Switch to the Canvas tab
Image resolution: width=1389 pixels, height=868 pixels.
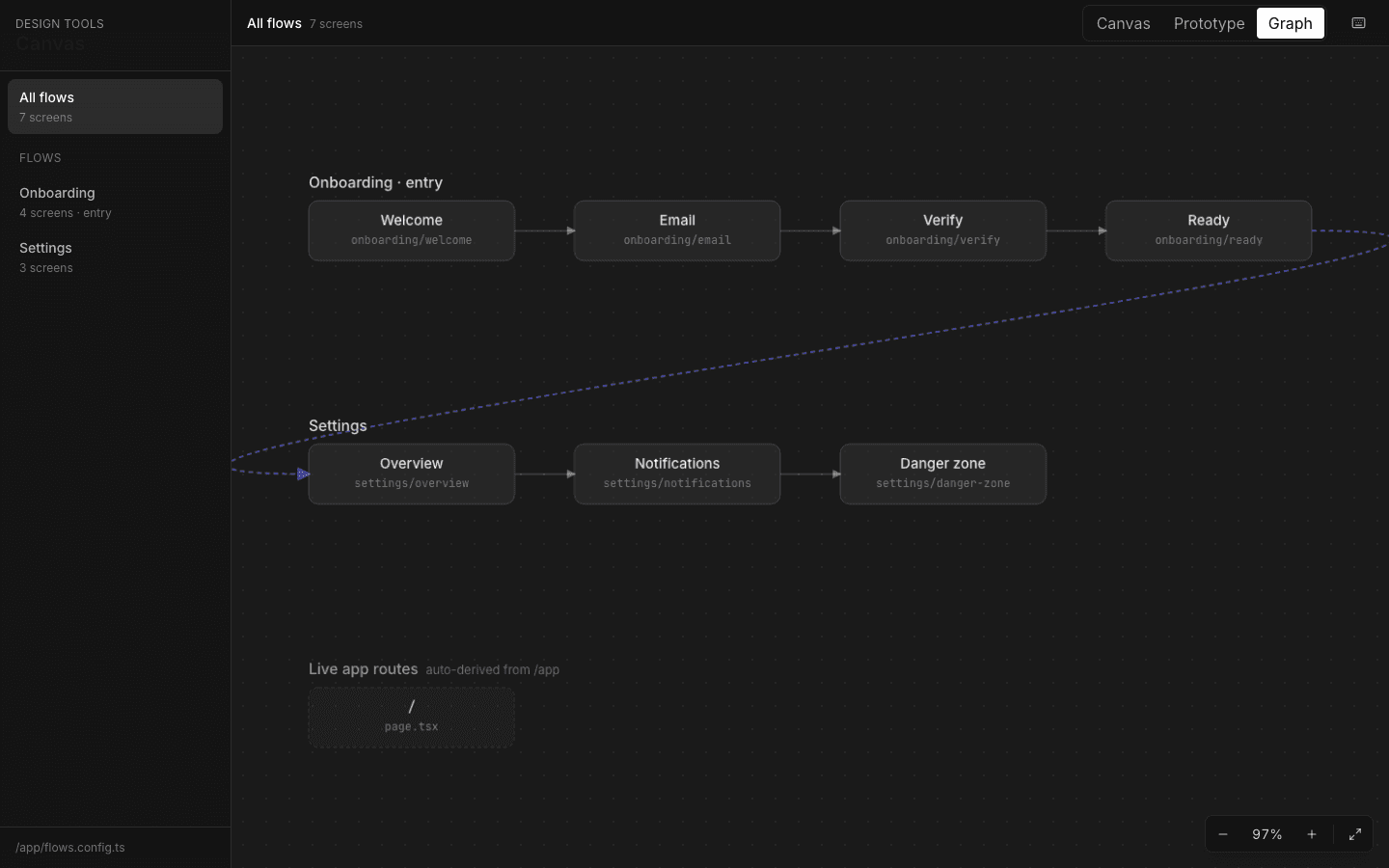coord(1123,23)
